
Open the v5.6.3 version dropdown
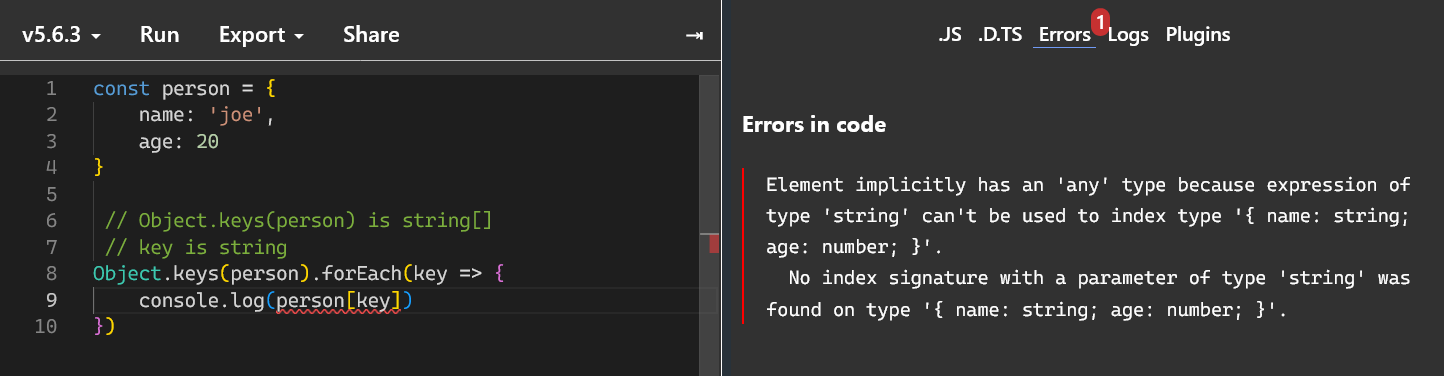point(61,35)
